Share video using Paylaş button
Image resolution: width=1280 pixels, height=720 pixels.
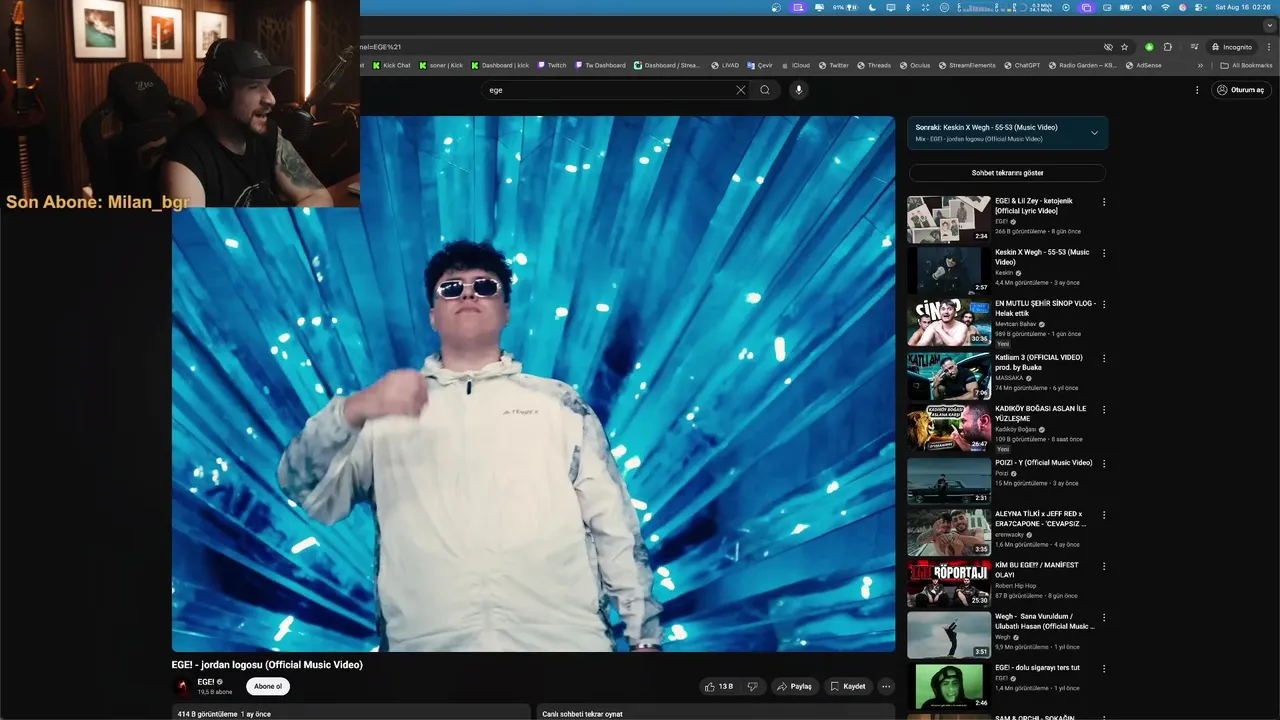coord(795,686)
